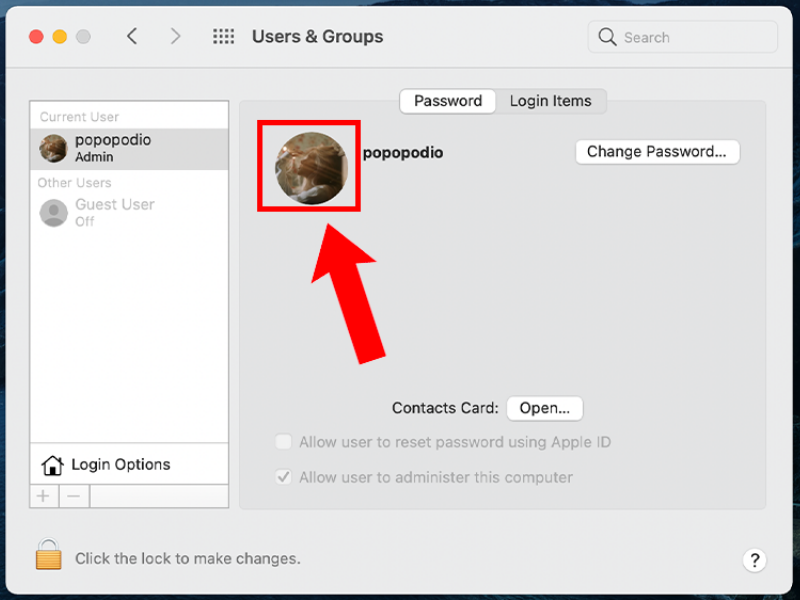Image resolution: width=800 pixels, height=600 pixels.
Task: Select Guest User in user list
Action: (129, 213)
